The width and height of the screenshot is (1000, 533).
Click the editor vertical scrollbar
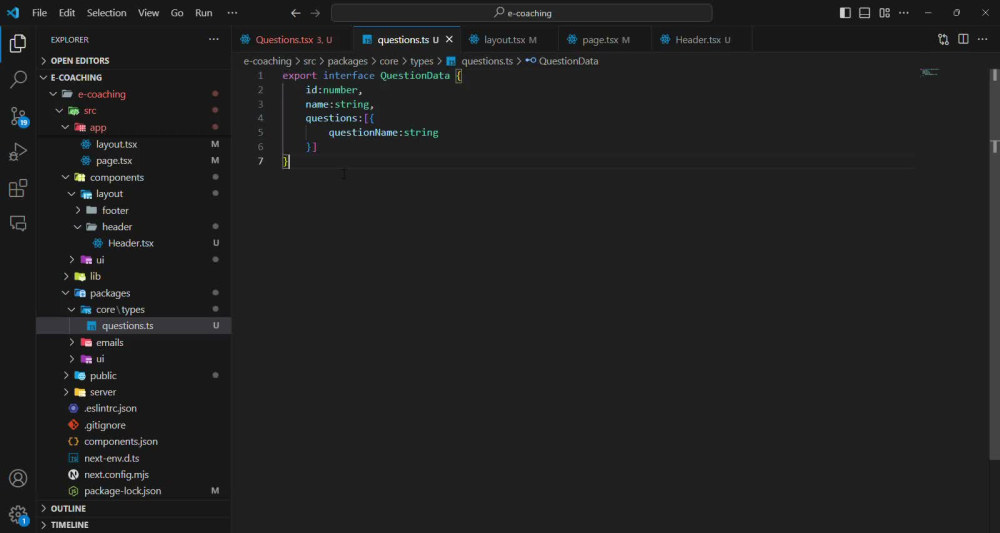click(x=994, y=263)
